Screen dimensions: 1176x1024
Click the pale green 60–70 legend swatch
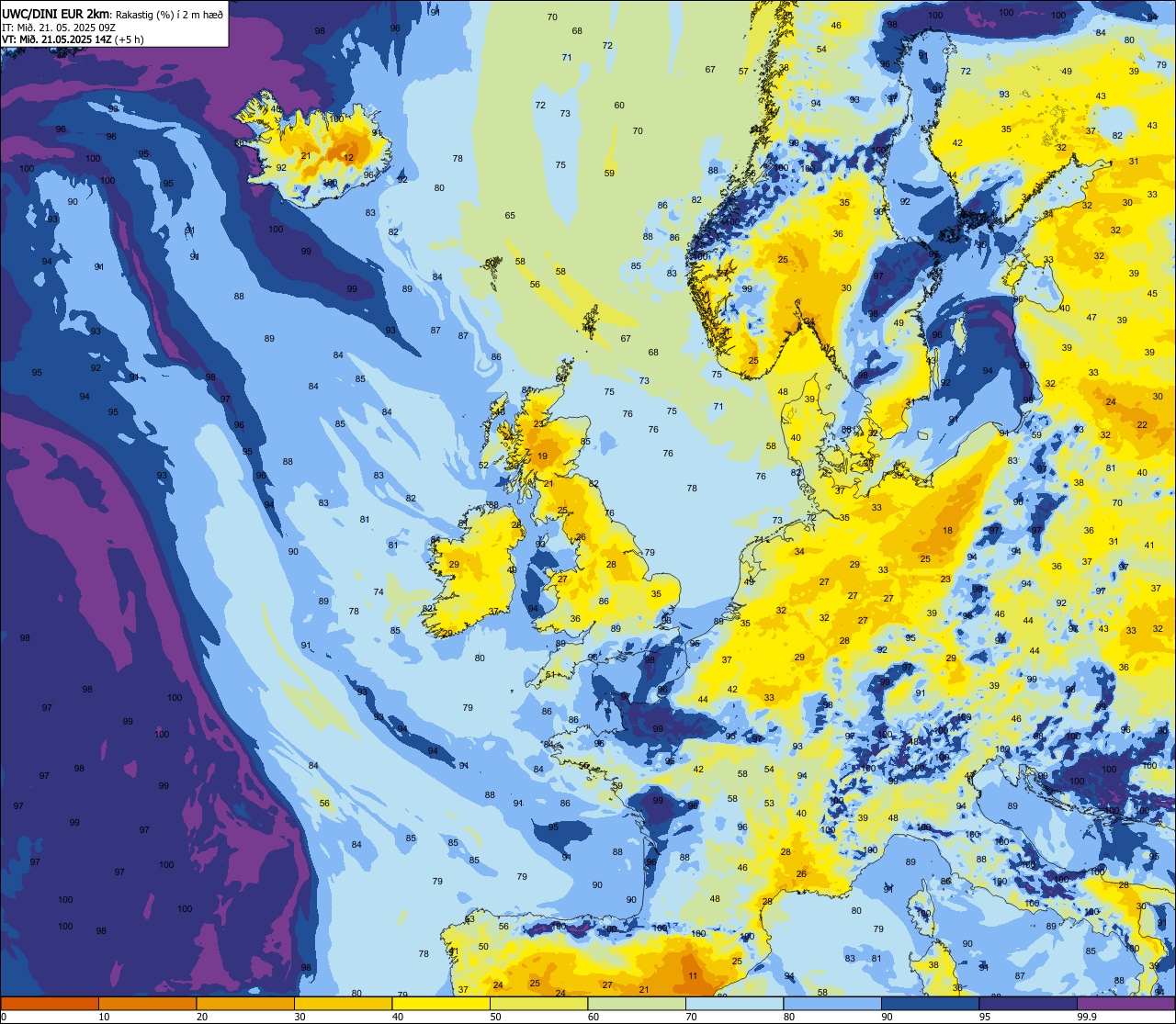[x=637, y=1003]
